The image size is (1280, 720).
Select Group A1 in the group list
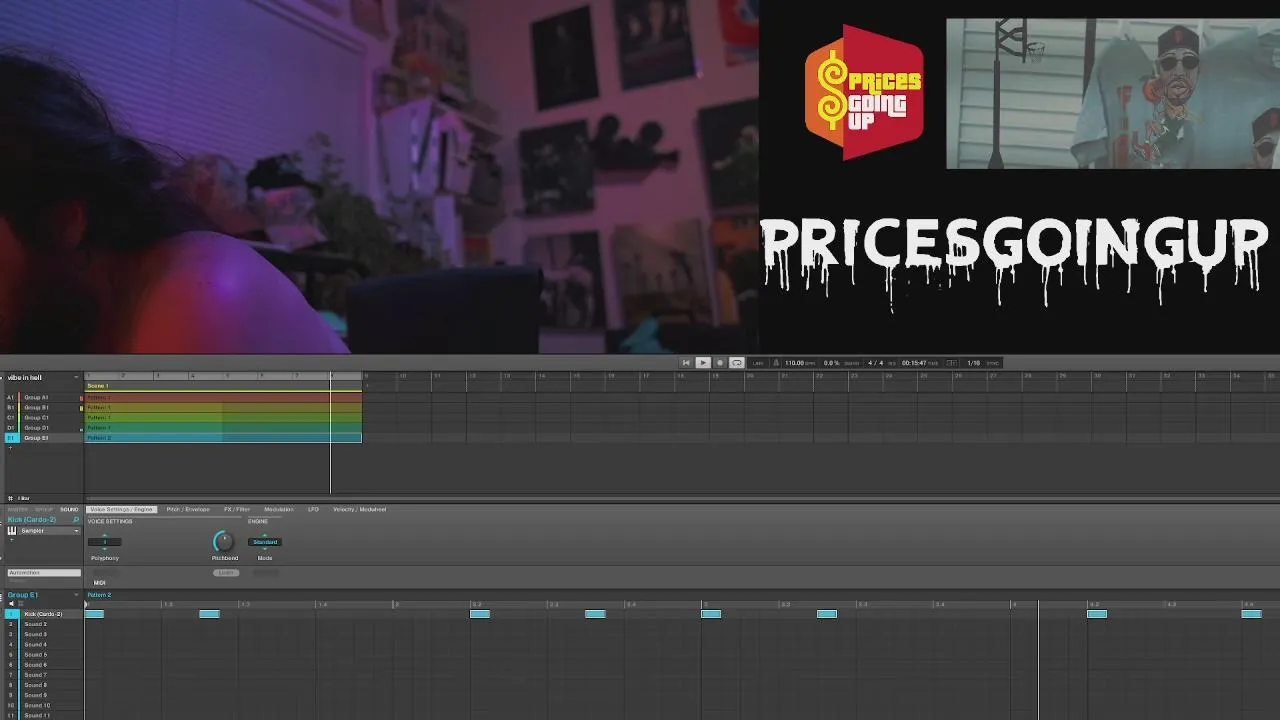tap(36, 397)
